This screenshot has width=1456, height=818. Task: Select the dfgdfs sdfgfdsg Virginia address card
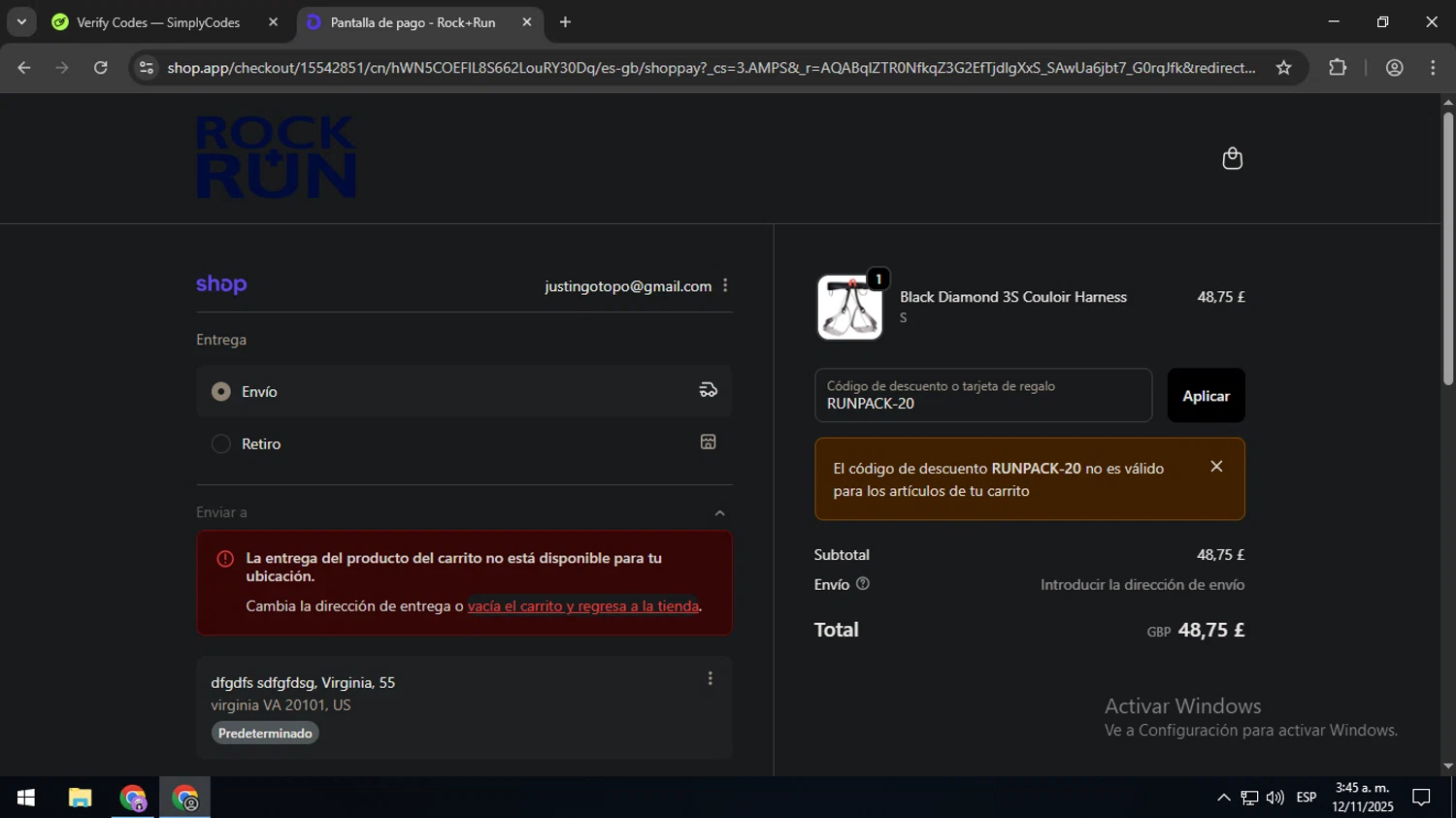464,707
